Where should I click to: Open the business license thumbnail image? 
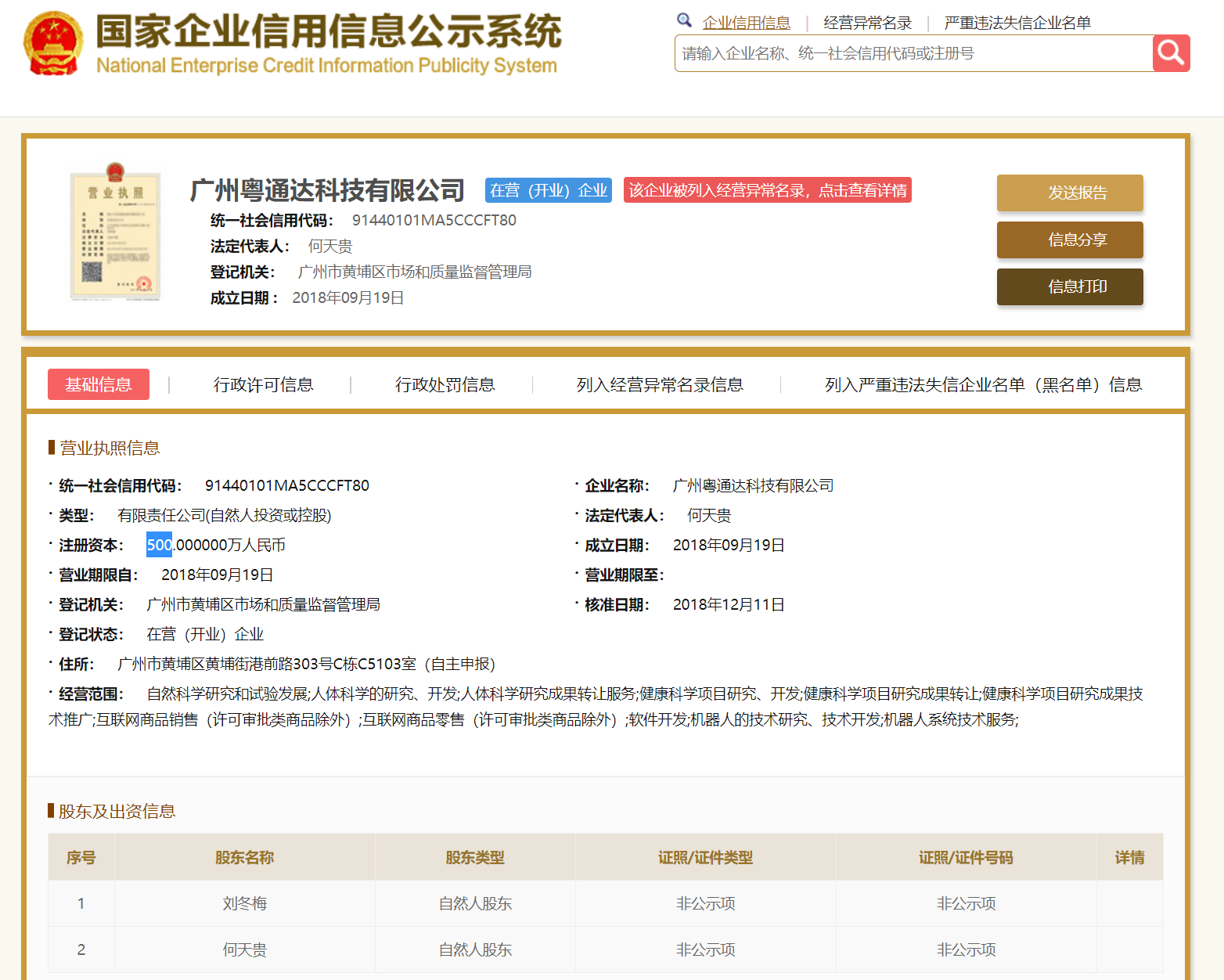pyautogui.click(x=115, y=232)
